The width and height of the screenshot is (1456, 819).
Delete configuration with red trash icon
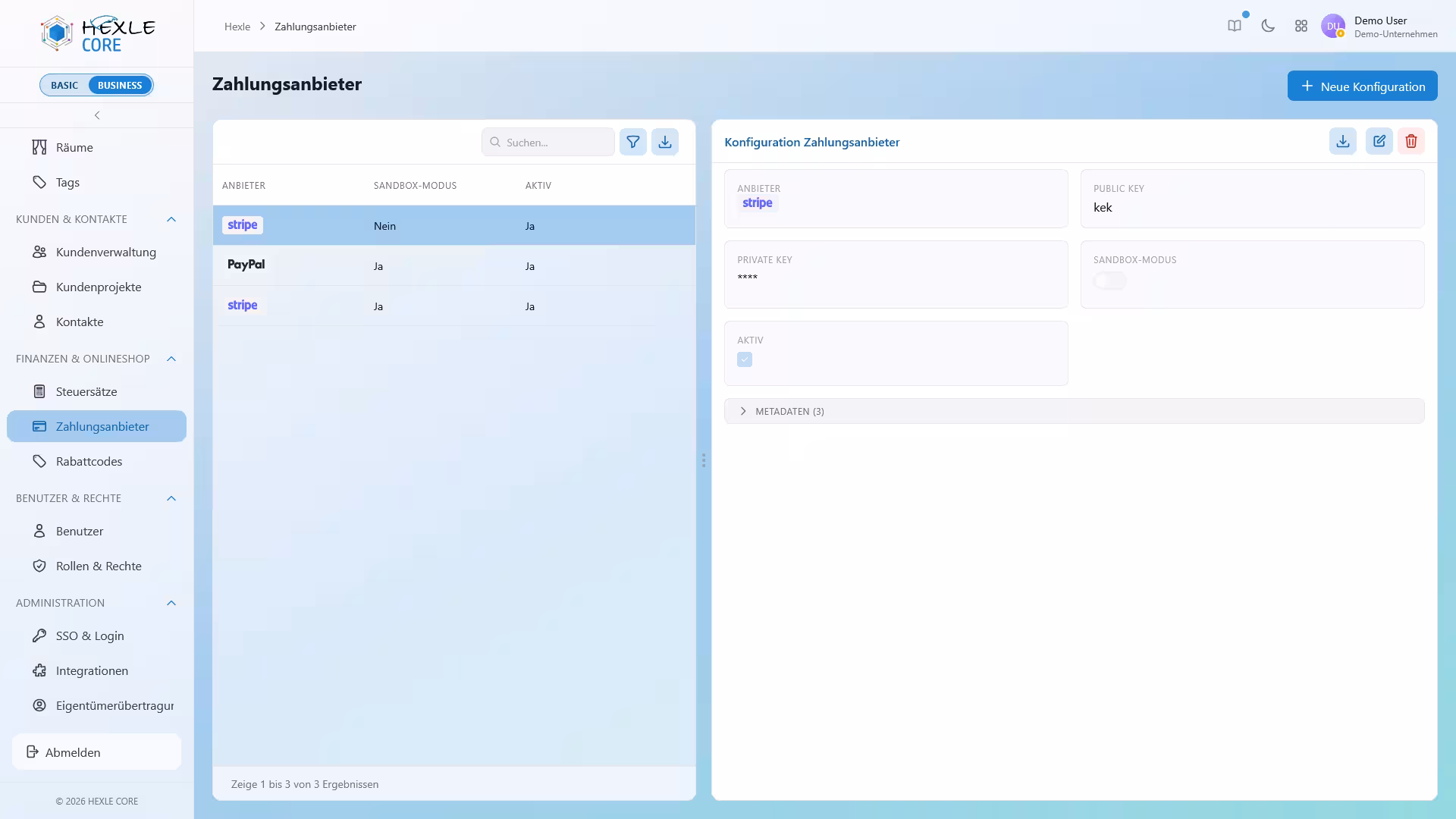click(x=1410, y=141)
